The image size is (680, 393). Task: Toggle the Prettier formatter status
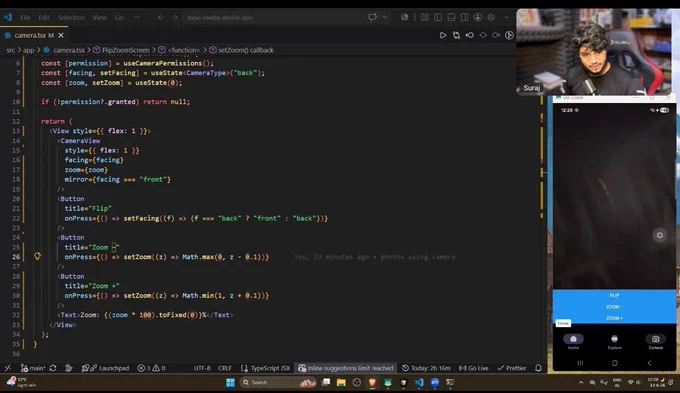click(511, 368)
